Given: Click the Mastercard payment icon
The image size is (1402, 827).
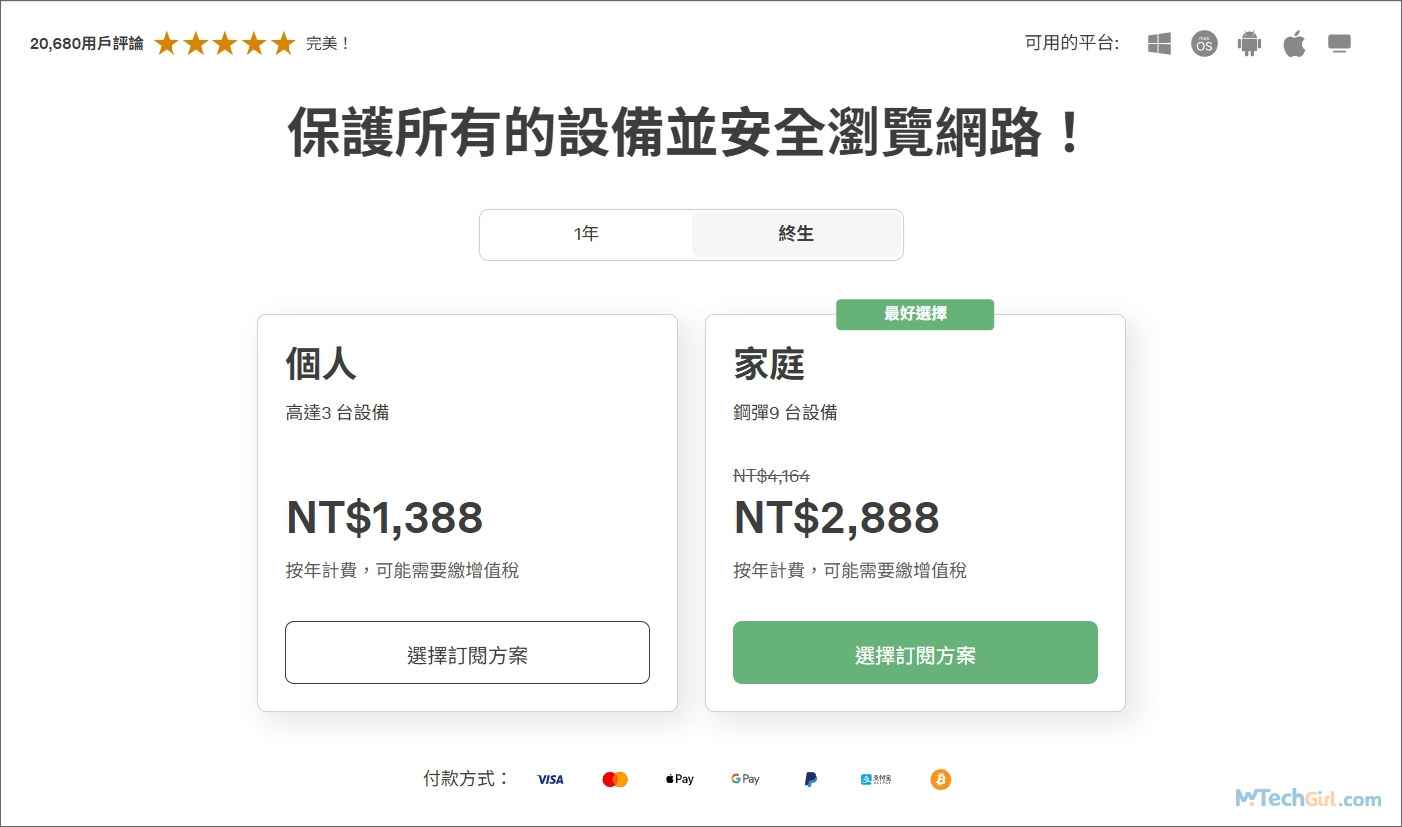Looking at the screenshot, I should click(x=615, y=779).
